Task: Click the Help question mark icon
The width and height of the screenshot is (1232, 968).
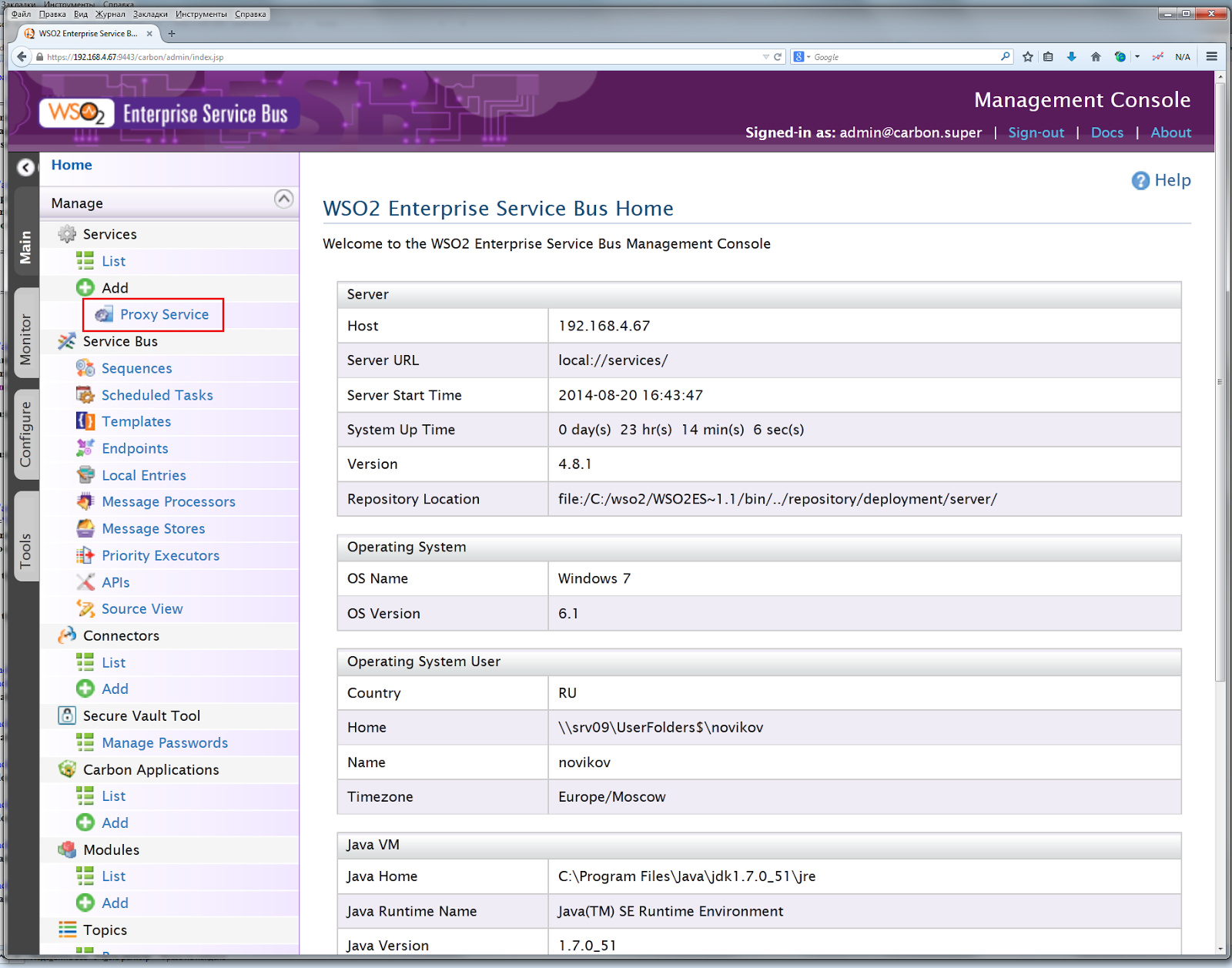Action: point(1140,180)
